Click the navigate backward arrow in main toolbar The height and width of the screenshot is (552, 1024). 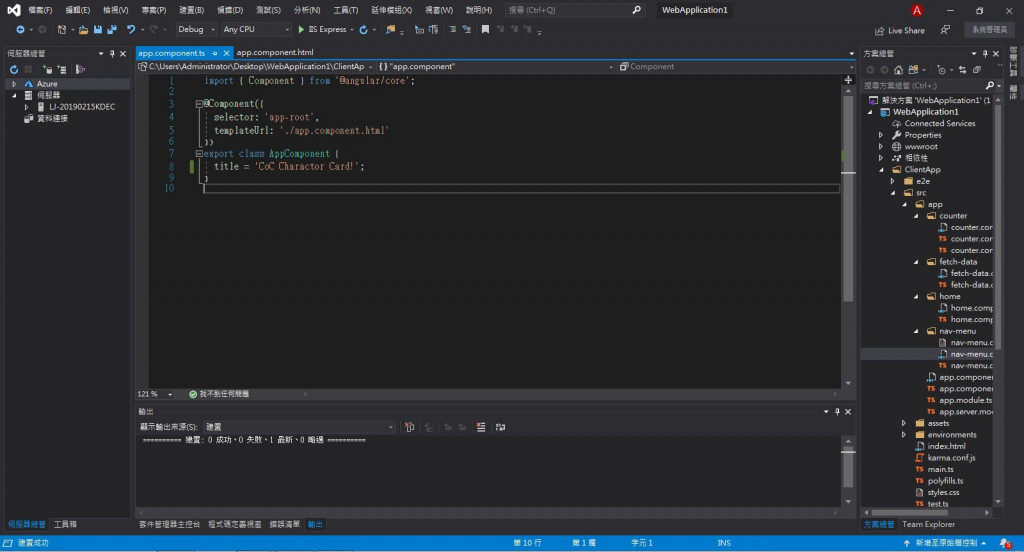pos(20,29)
